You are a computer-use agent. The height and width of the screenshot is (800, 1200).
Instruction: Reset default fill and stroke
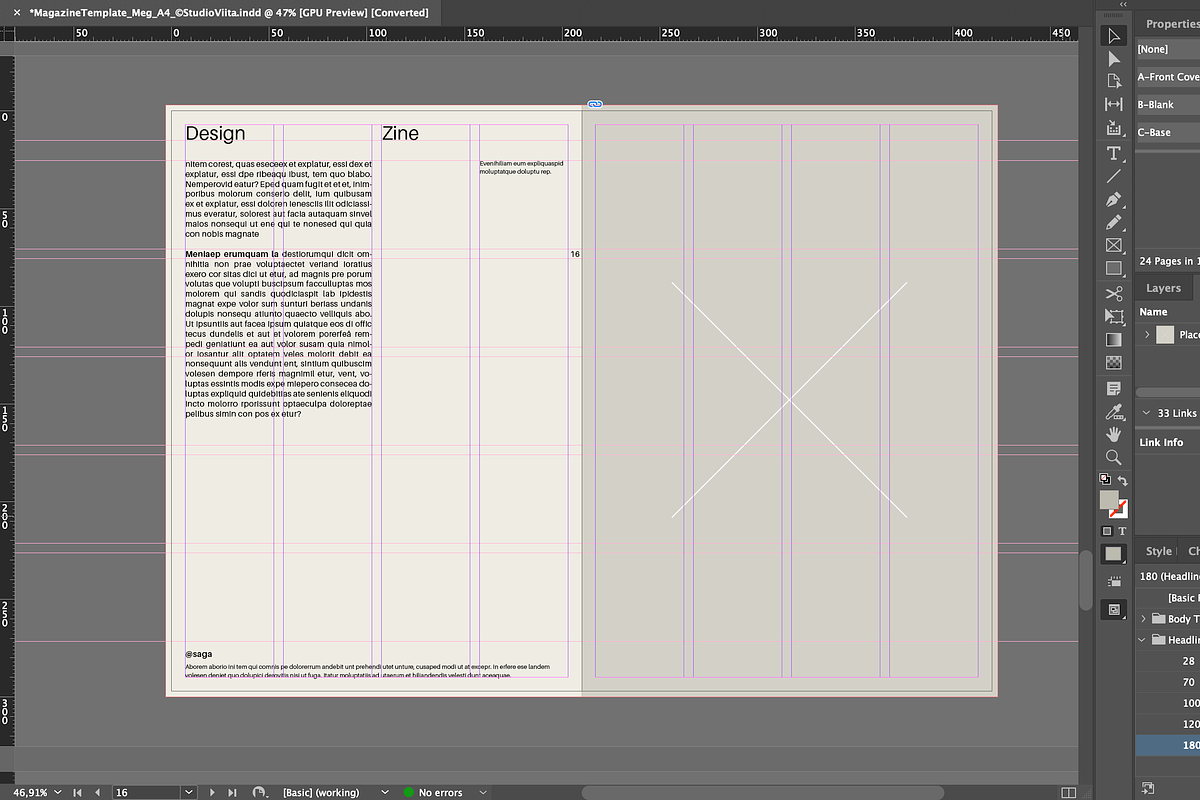click(x=1104, y=480)
